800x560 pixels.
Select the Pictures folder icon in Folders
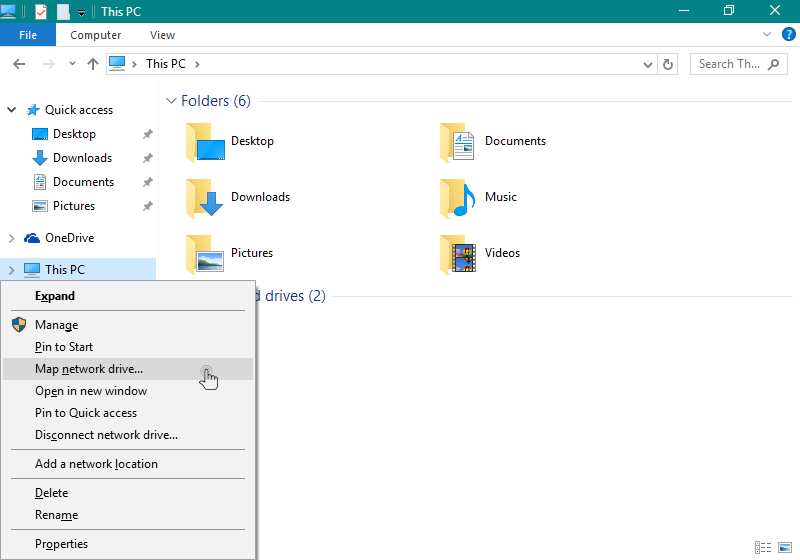coord(205,254)
